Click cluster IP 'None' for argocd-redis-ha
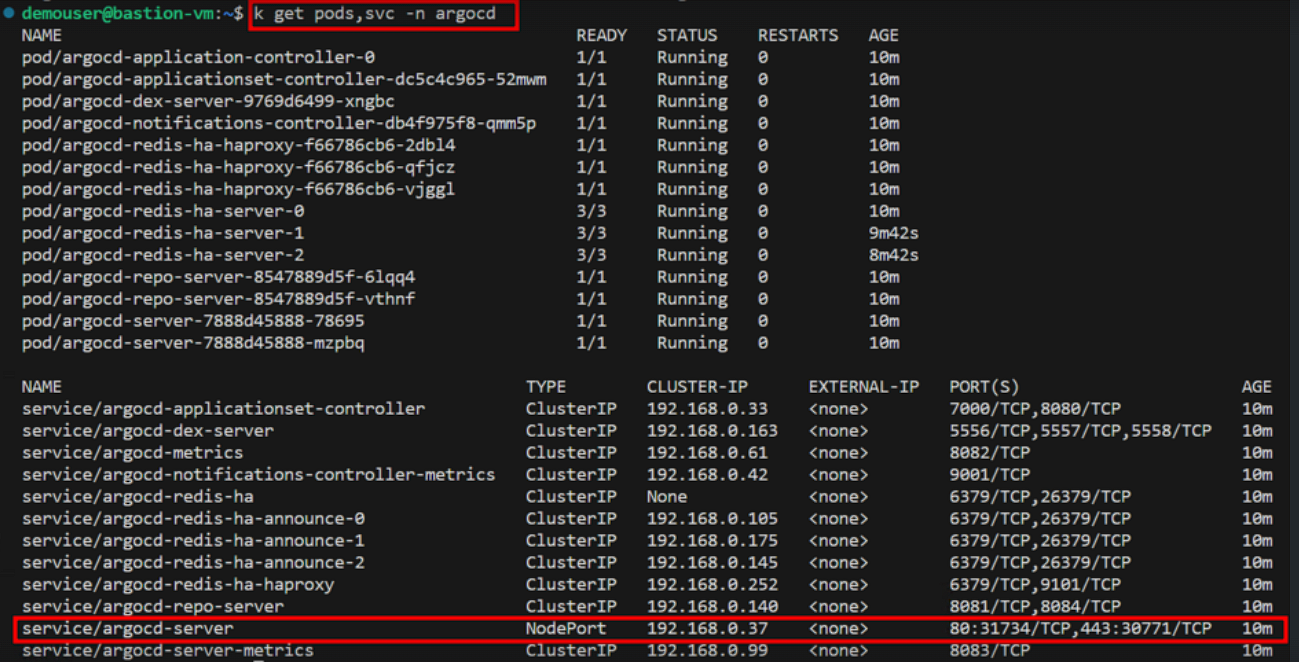This screenshot has height=662, width=1299. [667, 496]
